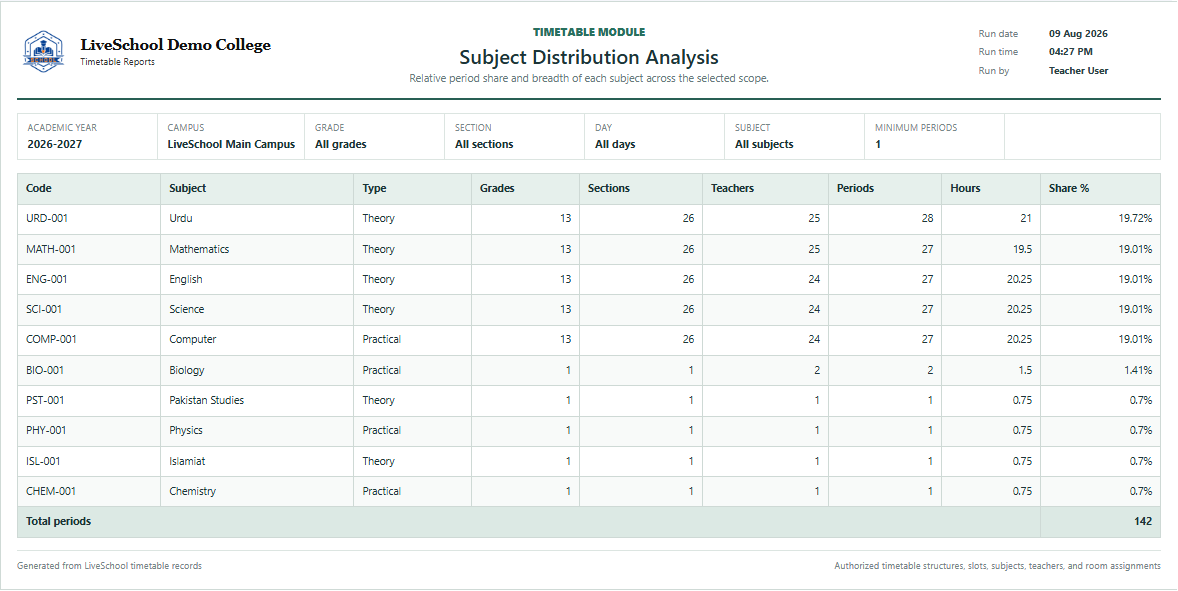Click the Urdu row share 19.72%

pos(1135,219)
